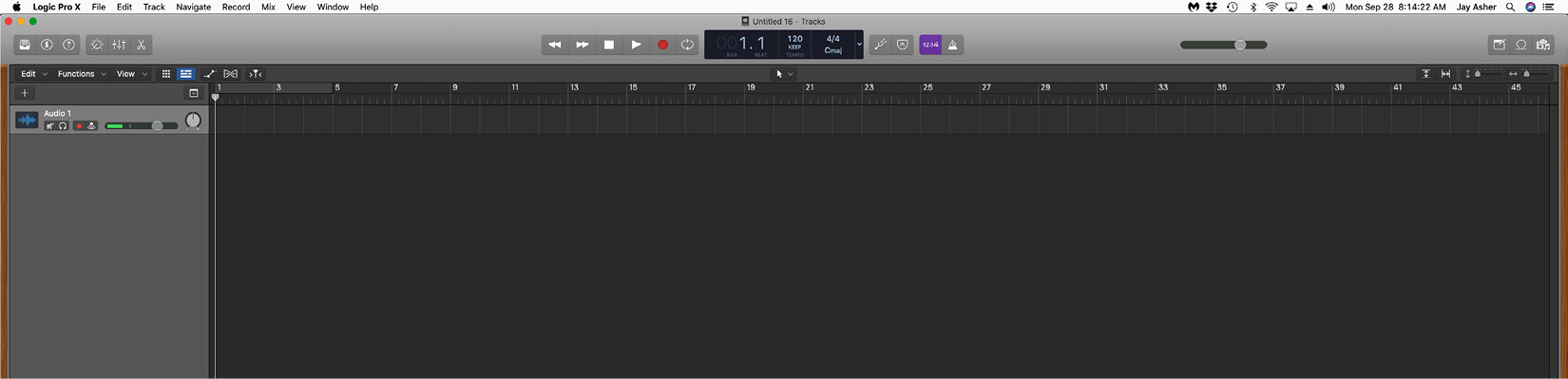Open the Navigate menu
Screen dimensions: 1568x379
tap(194, 7)
